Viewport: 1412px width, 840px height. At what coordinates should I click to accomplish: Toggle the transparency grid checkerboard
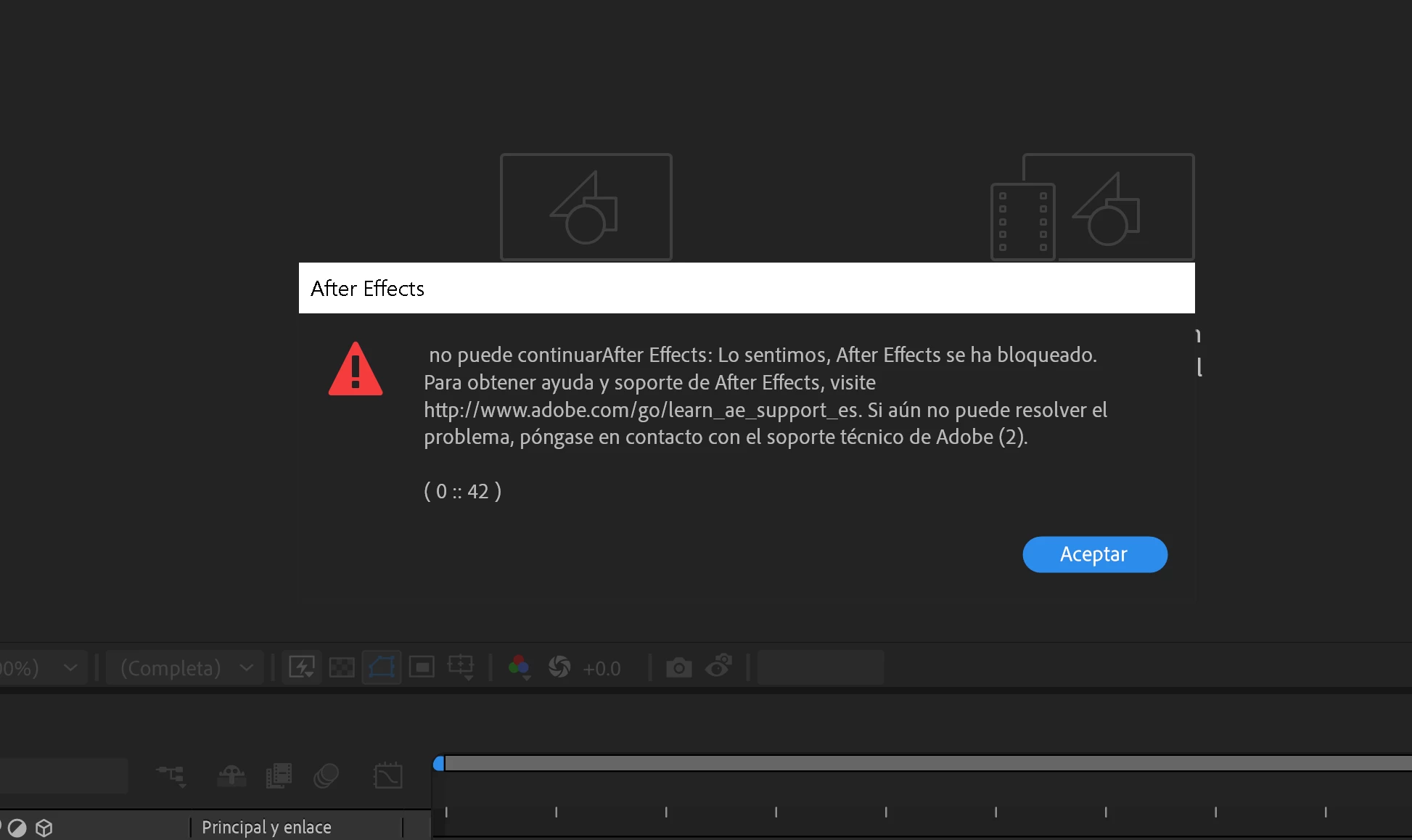(342, 667)
